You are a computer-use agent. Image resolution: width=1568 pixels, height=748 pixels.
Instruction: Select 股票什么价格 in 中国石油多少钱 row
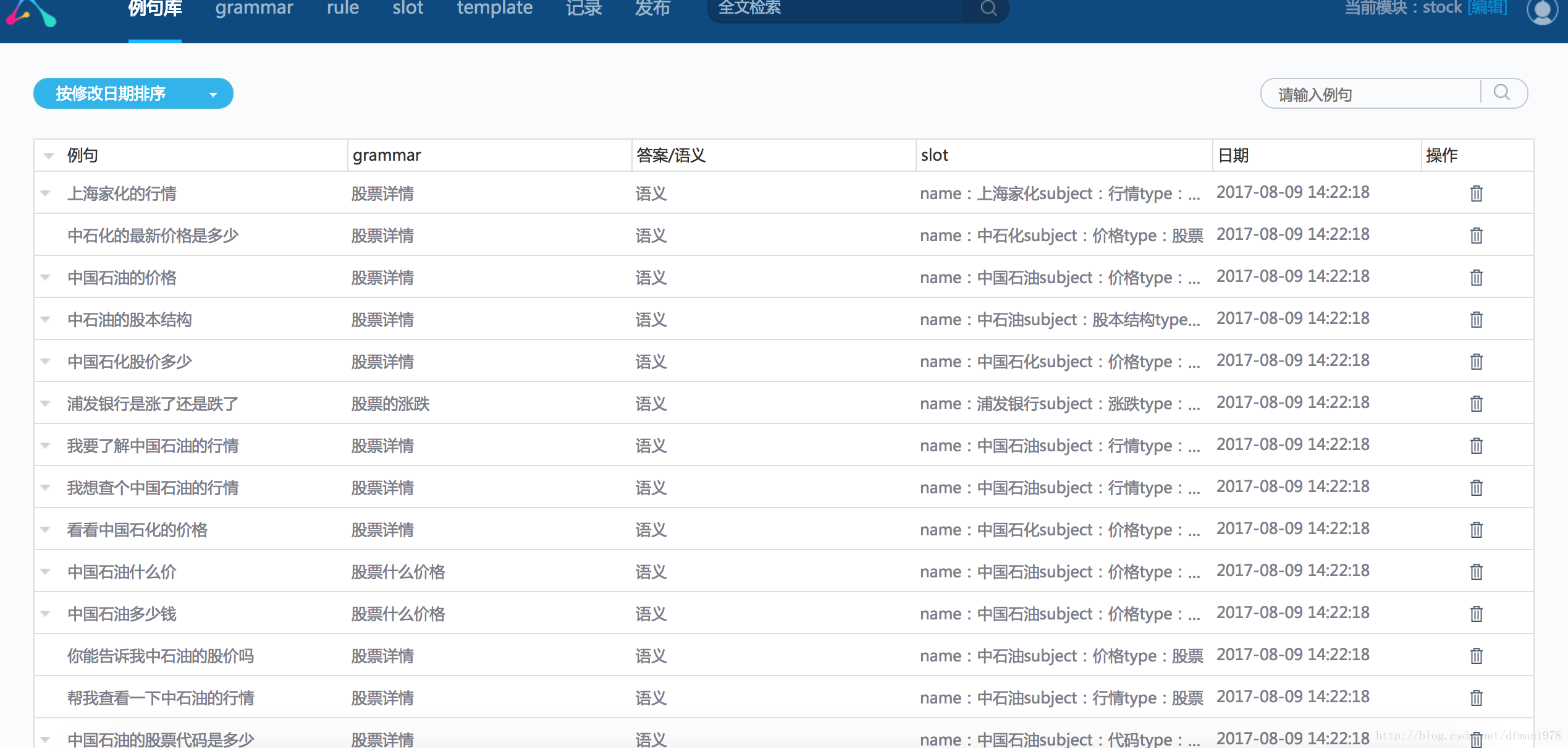398,614
